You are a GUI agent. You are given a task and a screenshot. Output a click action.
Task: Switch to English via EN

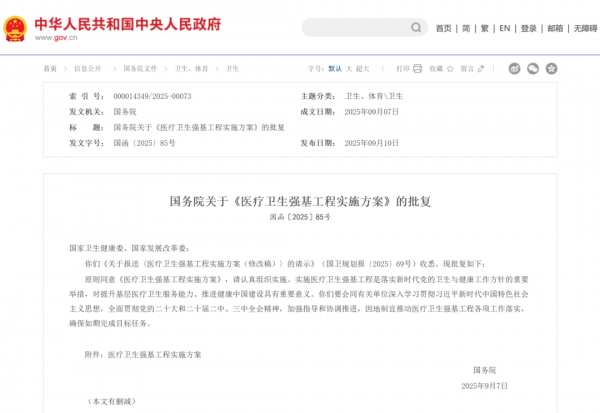point(504,28)
